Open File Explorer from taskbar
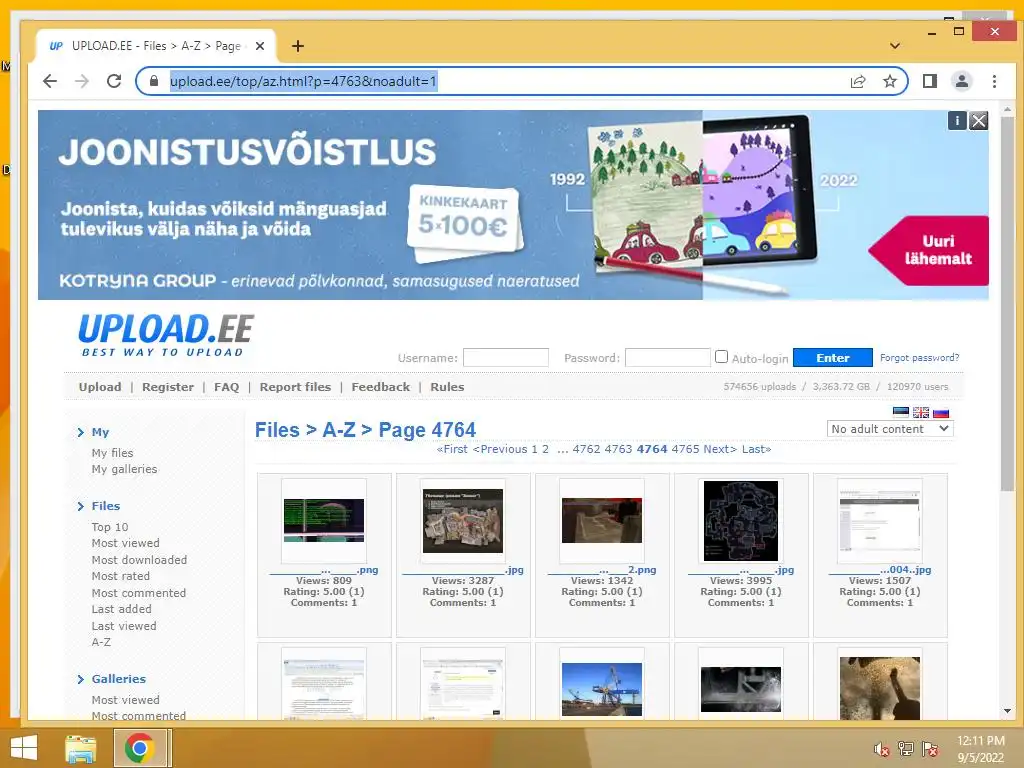Viewport: 1024px width, 768px height. click(81, 748)
